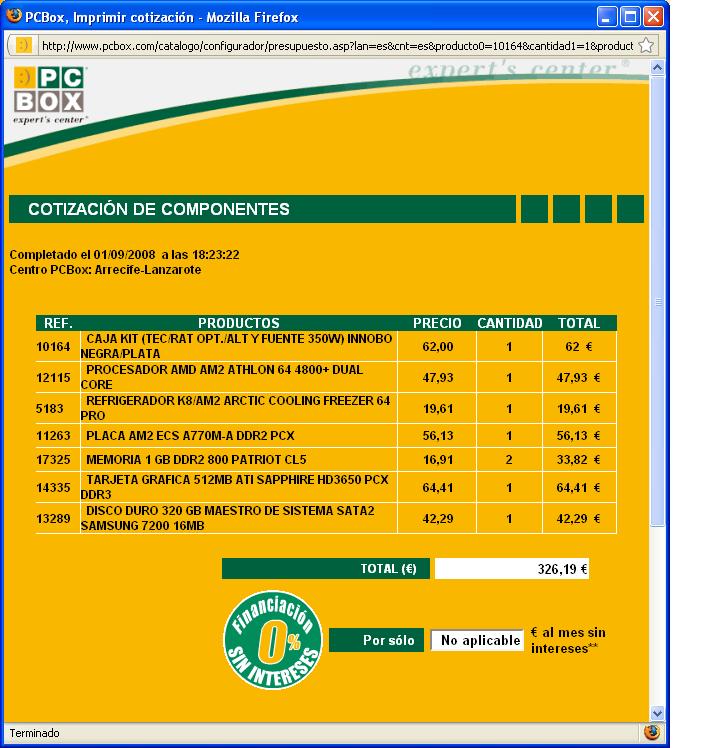Click the 47,93 € row total
The height and width of the screenshot is (748, 703).
579,378
